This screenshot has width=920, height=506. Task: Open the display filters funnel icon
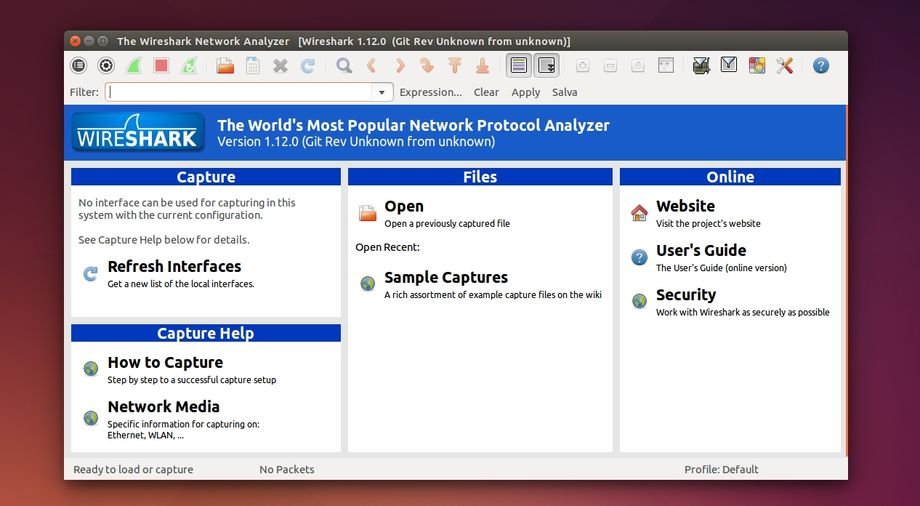729,66
